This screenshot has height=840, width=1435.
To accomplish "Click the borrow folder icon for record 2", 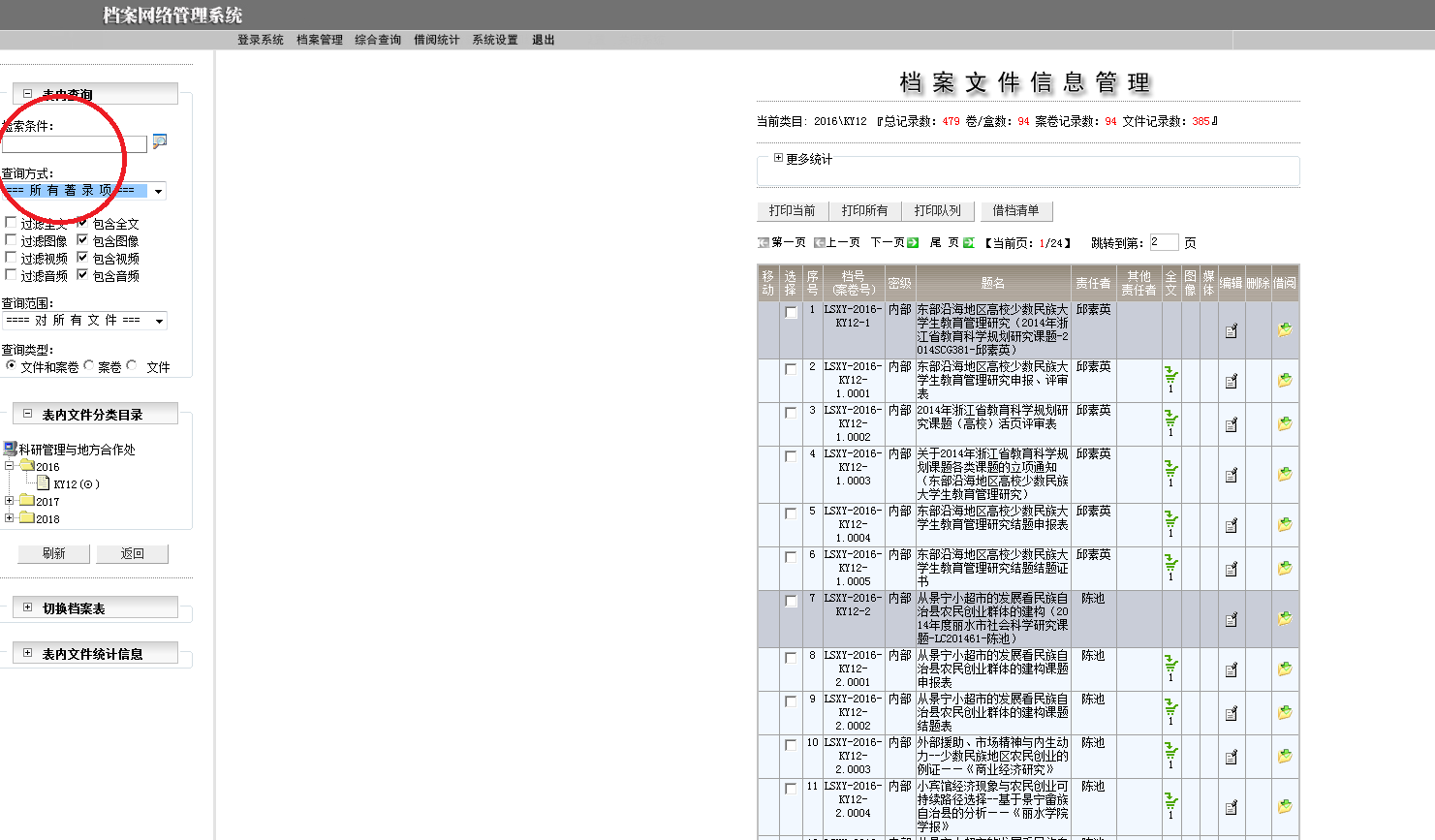I will pos(1284,381).
